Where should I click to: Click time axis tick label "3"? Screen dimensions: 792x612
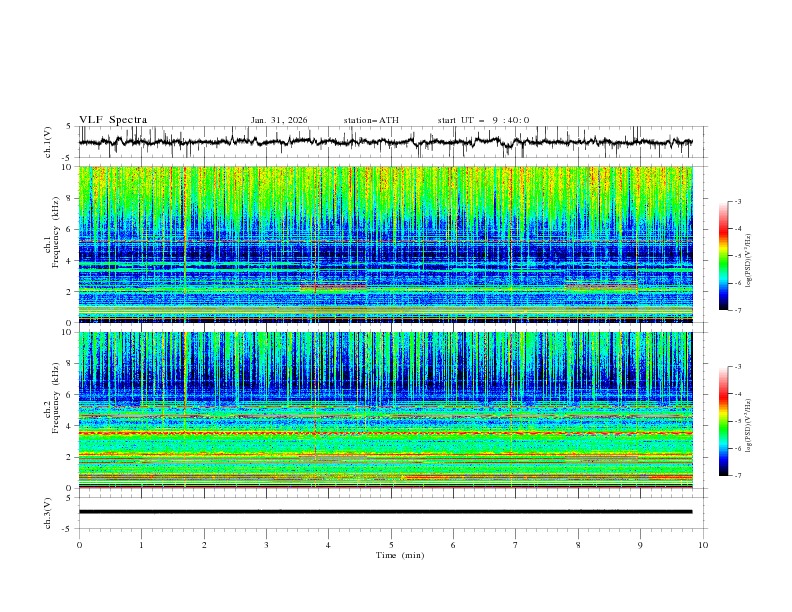[x=266, y=545]
